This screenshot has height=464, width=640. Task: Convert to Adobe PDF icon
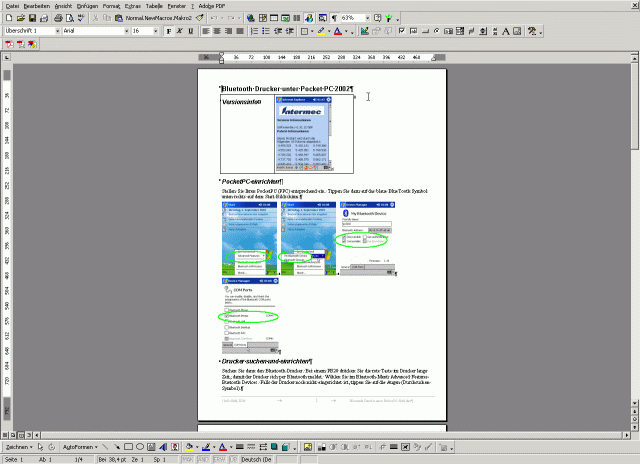pos(9,44)
